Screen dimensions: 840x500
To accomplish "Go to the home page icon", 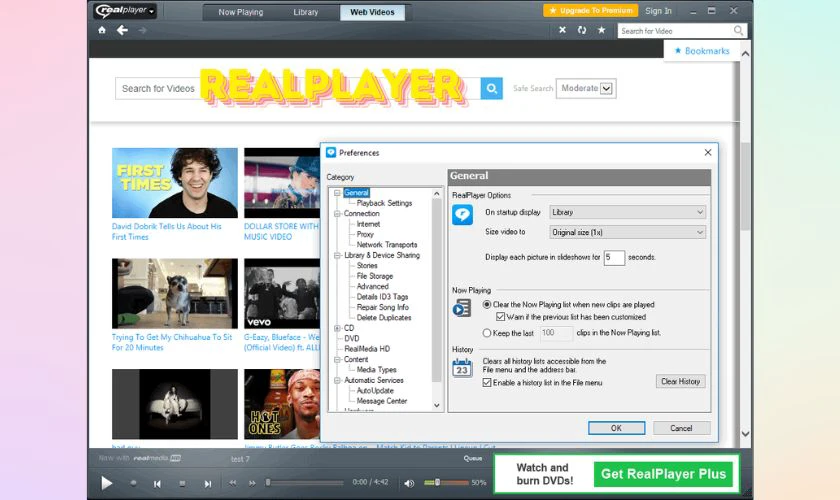I will pyautogui.click(x=102, y=30).
